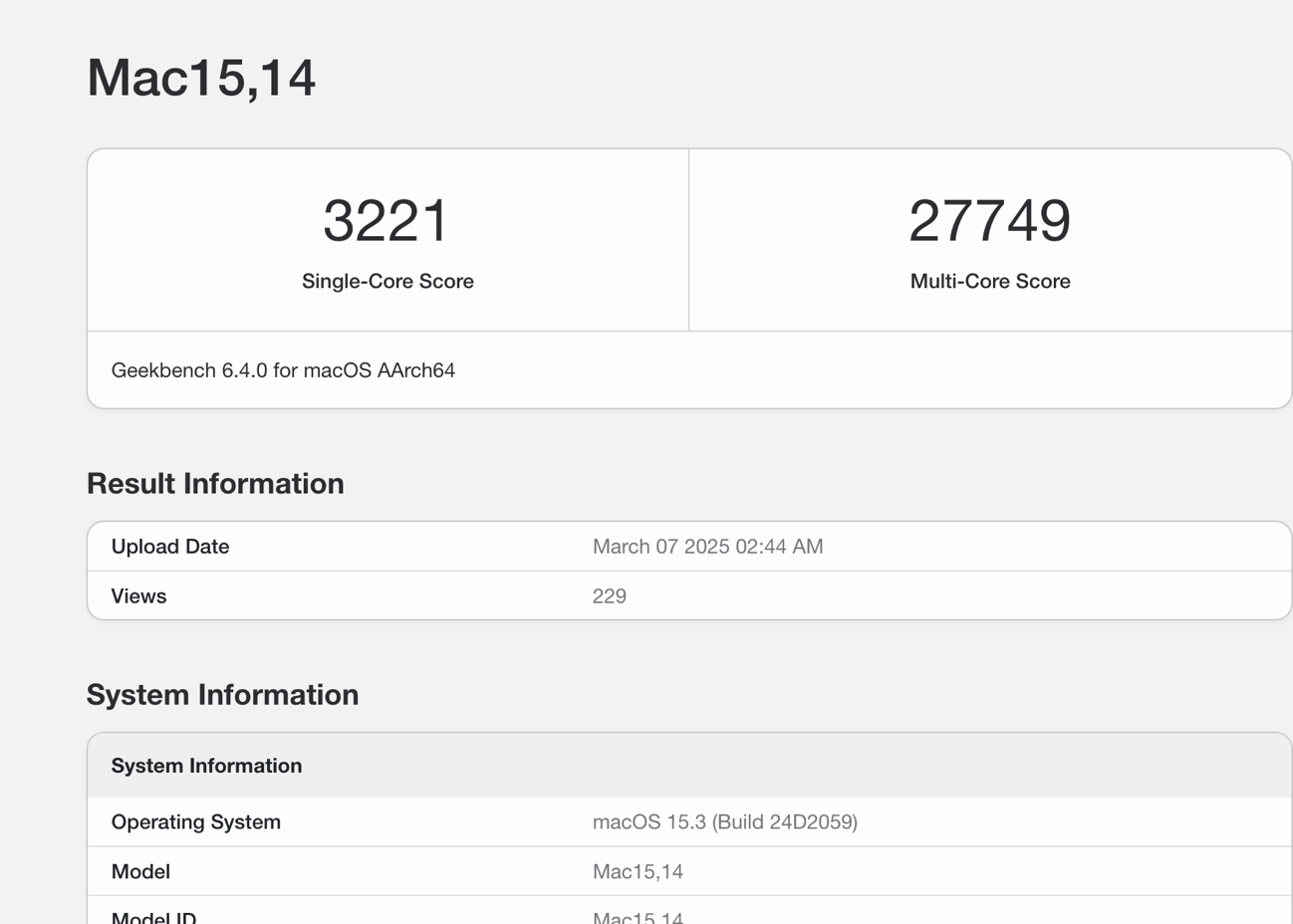The height and width of the screenshot is (924, 1293).
Task: Click the Multi-Core Score label
Action: (990, 281)
